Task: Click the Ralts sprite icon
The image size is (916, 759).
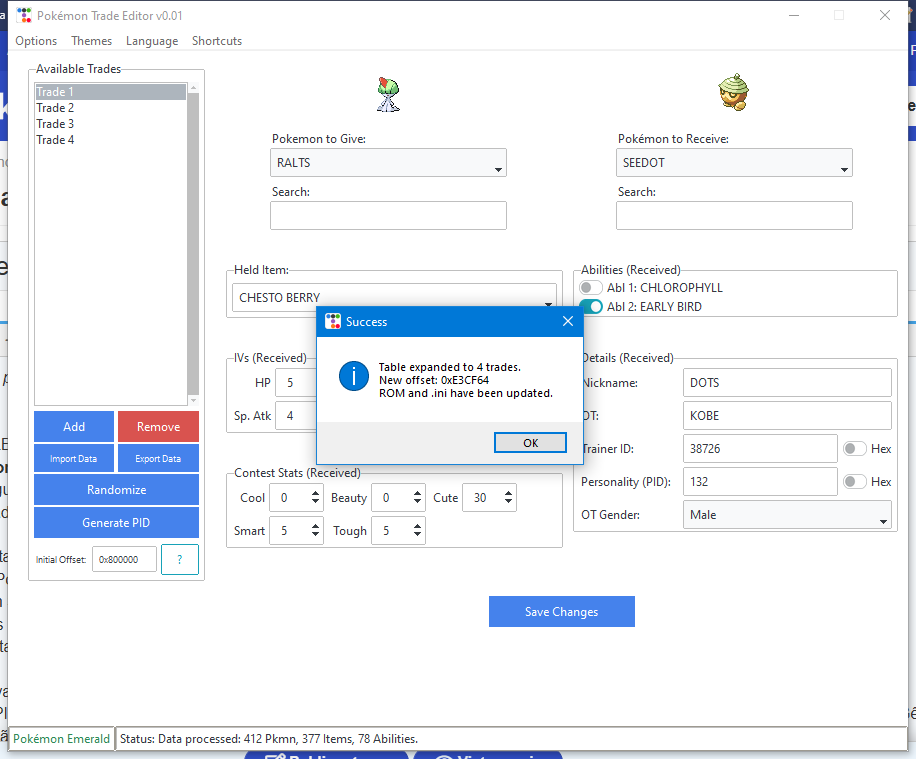Action: pos(388,95)
